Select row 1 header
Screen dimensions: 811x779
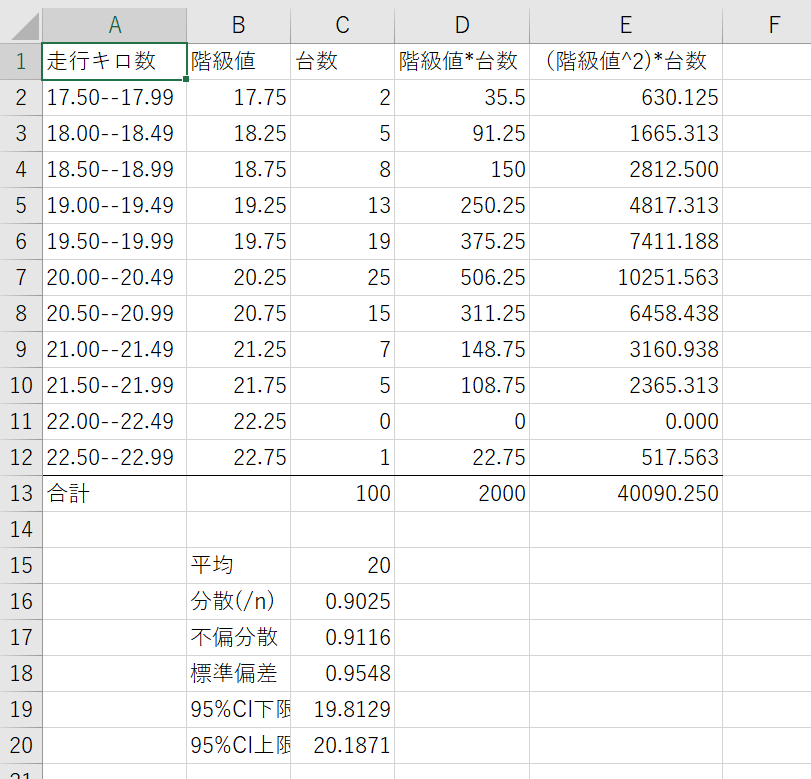[x=21, y=62]
